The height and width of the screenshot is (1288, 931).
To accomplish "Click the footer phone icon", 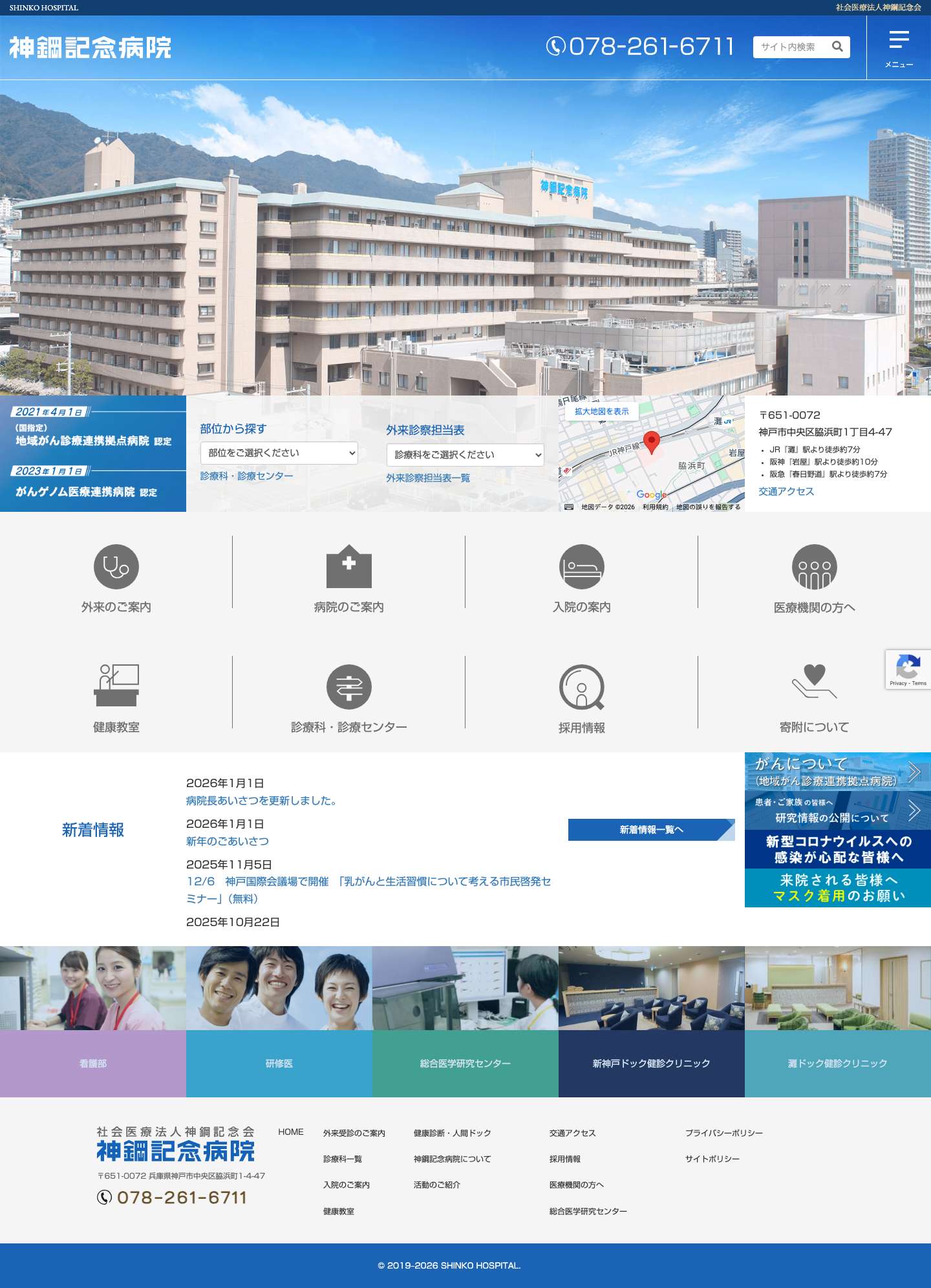I will point(104,1198).
